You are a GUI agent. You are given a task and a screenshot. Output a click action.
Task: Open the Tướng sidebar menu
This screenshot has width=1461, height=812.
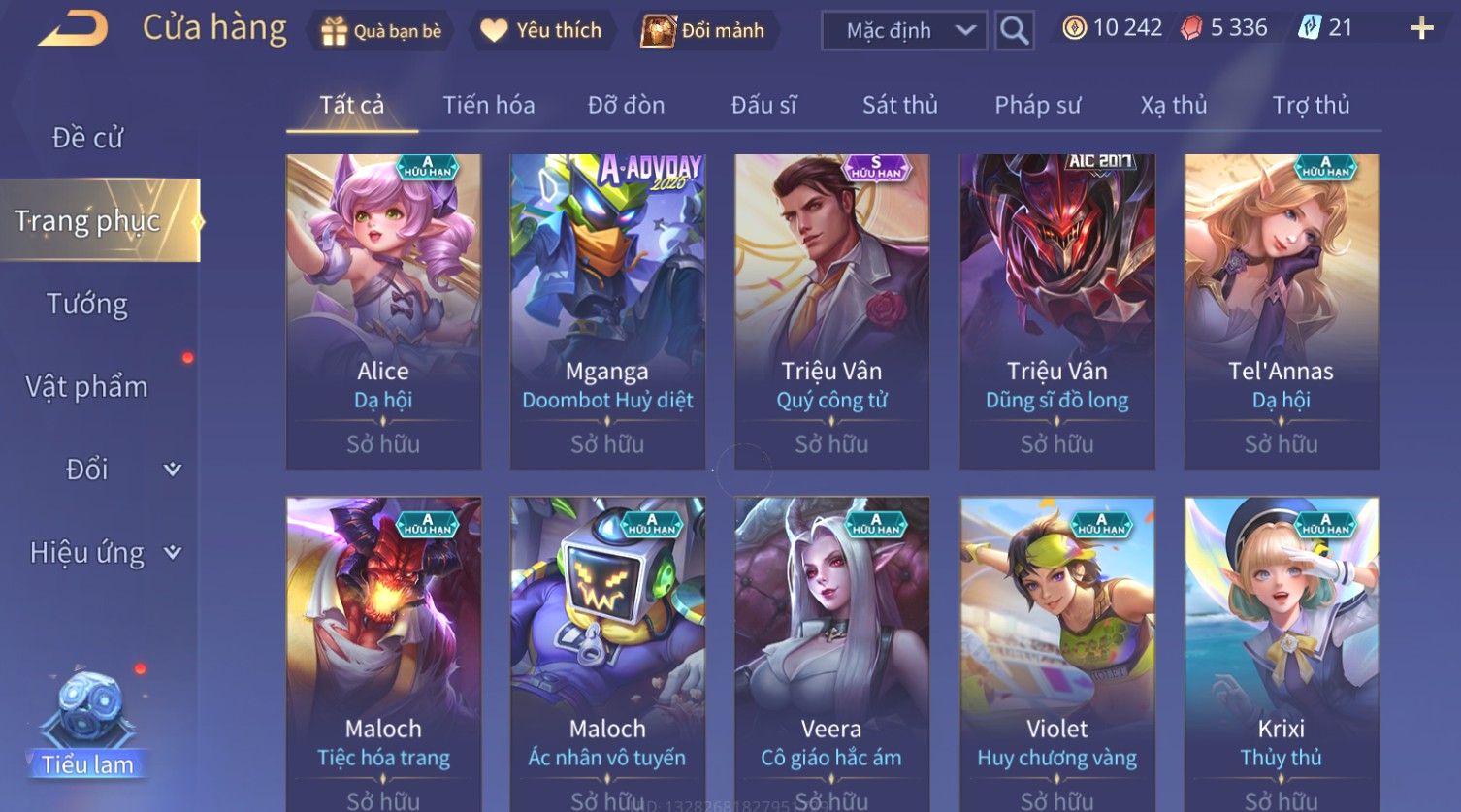pyautogui.click(x=87, y=304)
